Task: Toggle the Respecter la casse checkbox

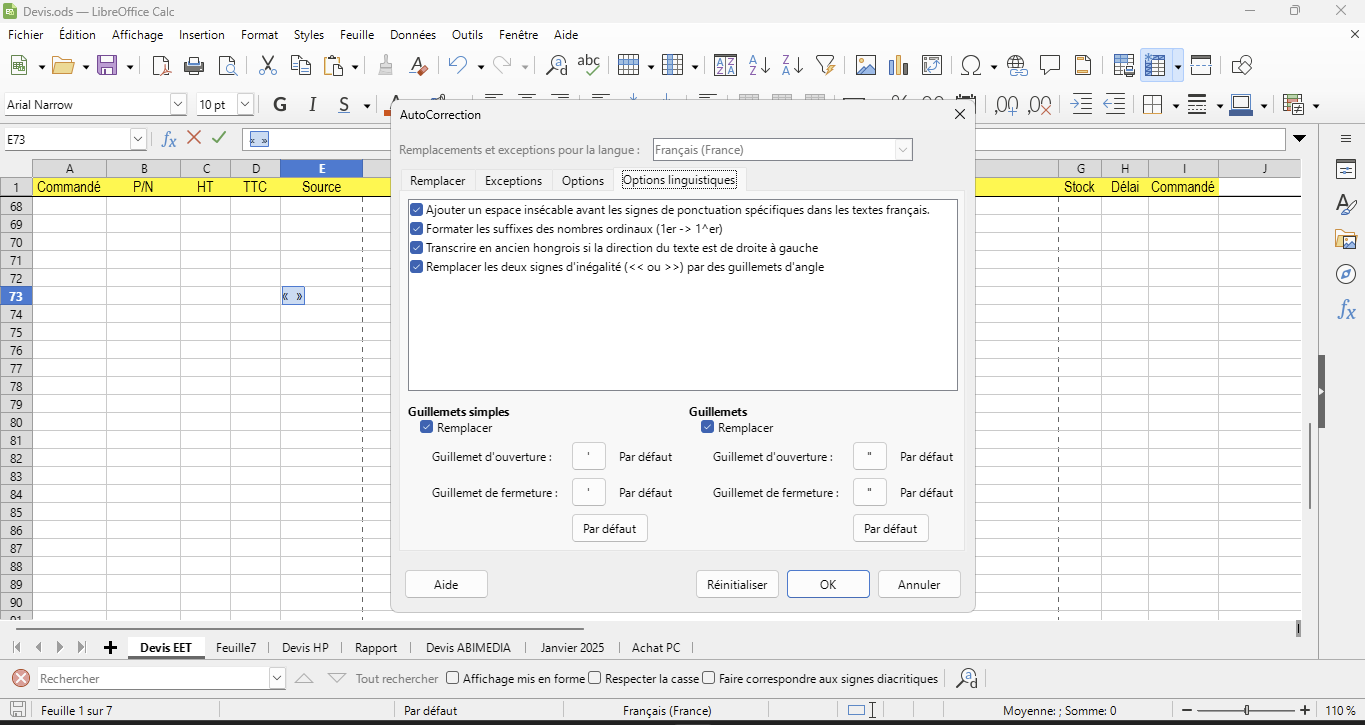Action: pos(595,678)
